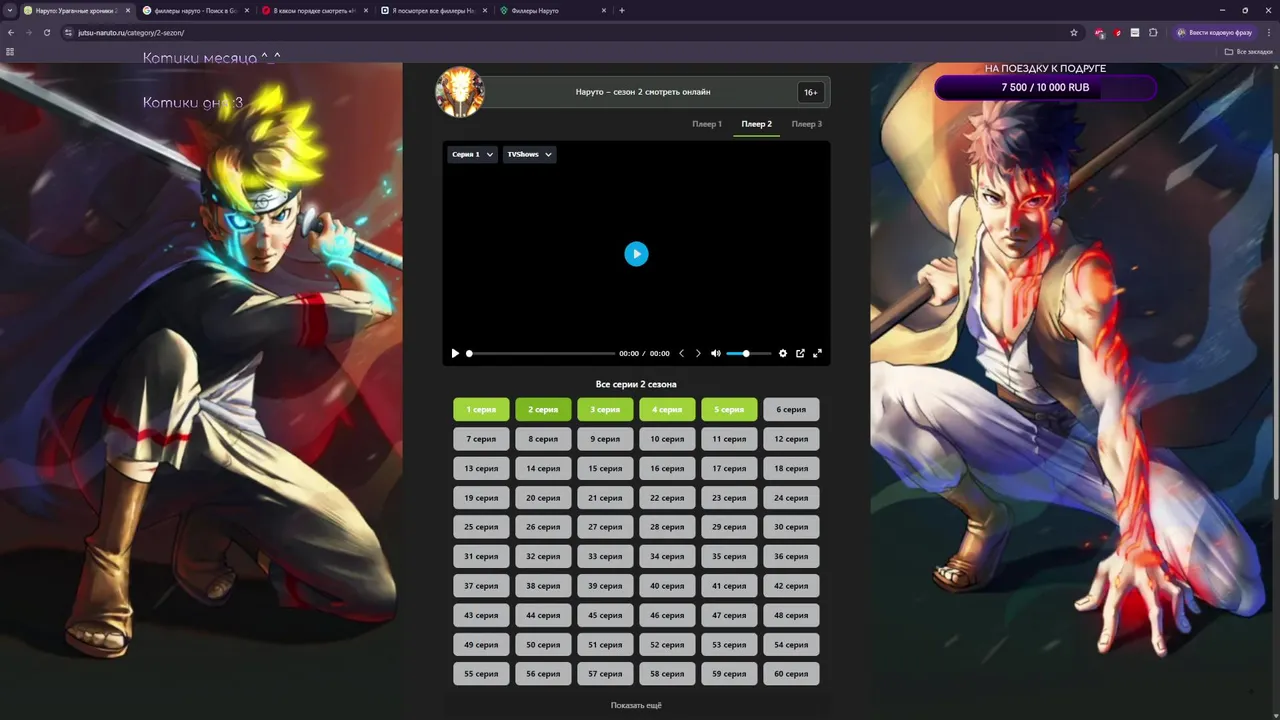Switch to the 'филлеры наруто' Google search tab
Screen dimensions: 1280x720
click(x=195, y=10)
